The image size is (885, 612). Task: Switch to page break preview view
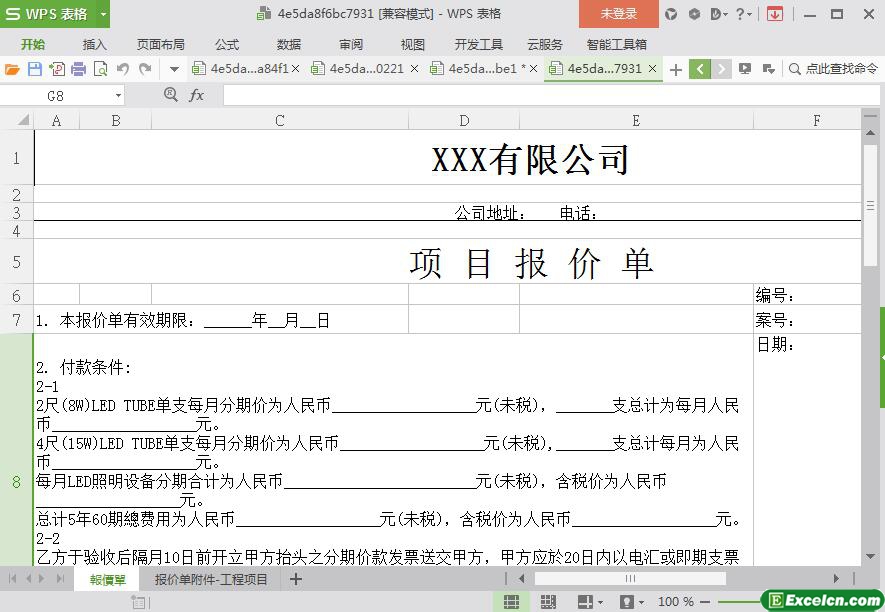[x=548, y=602]
